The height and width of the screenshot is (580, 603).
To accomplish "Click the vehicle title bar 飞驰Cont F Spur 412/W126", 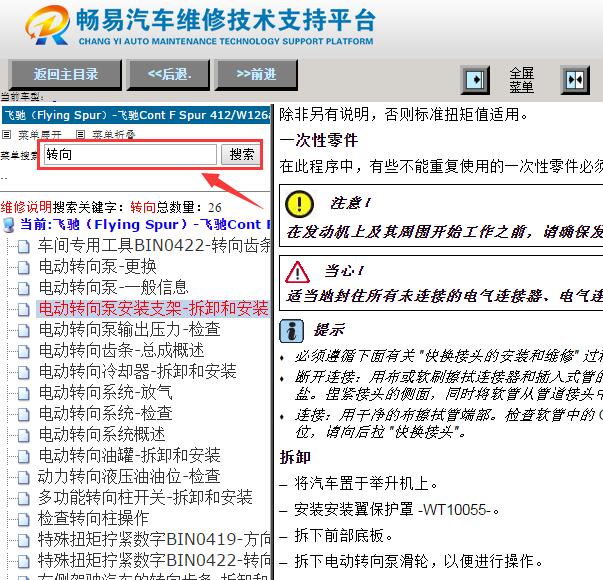I will (136, 115).
